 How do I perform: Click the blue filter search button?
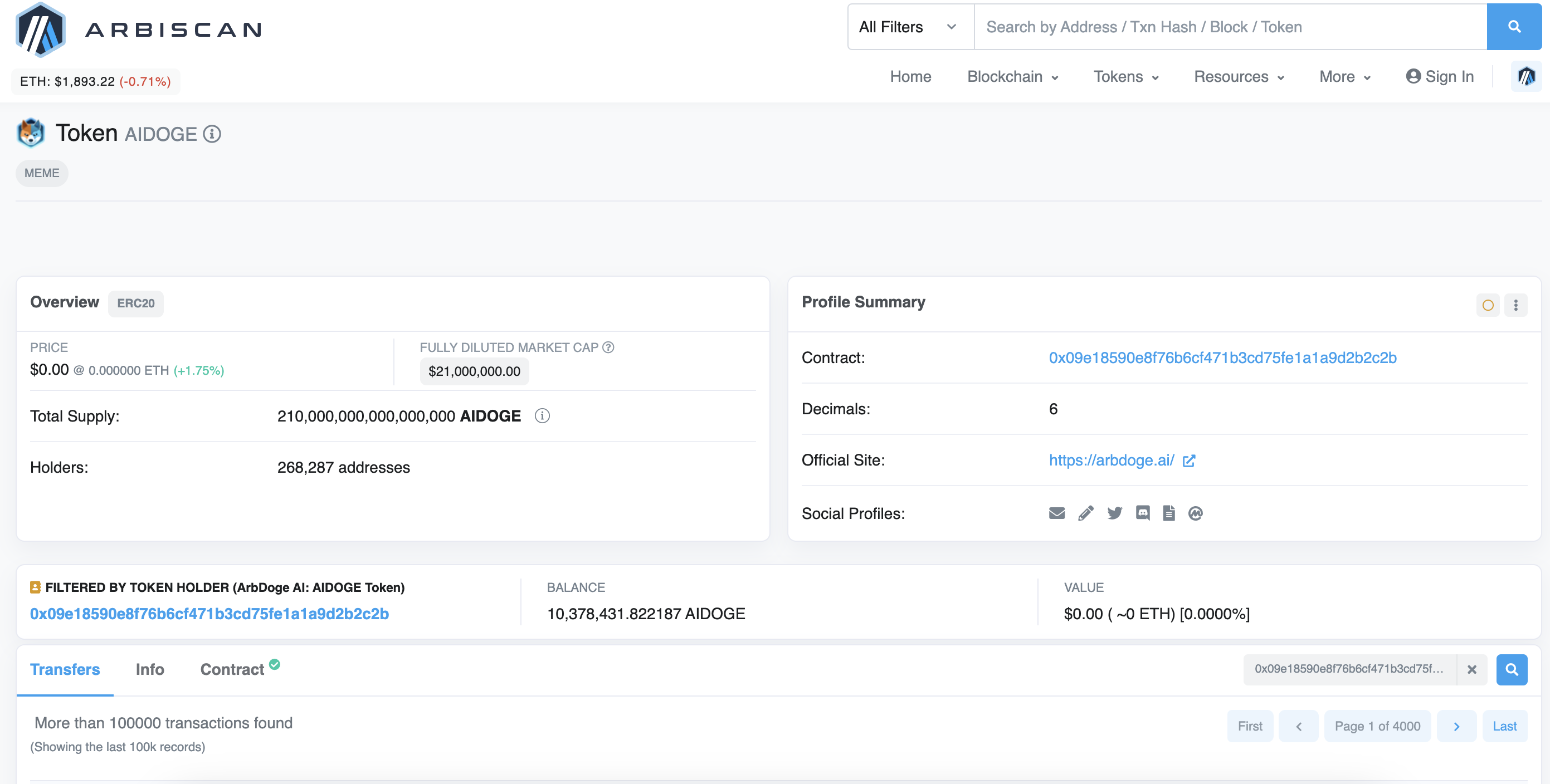[1512, 669]
